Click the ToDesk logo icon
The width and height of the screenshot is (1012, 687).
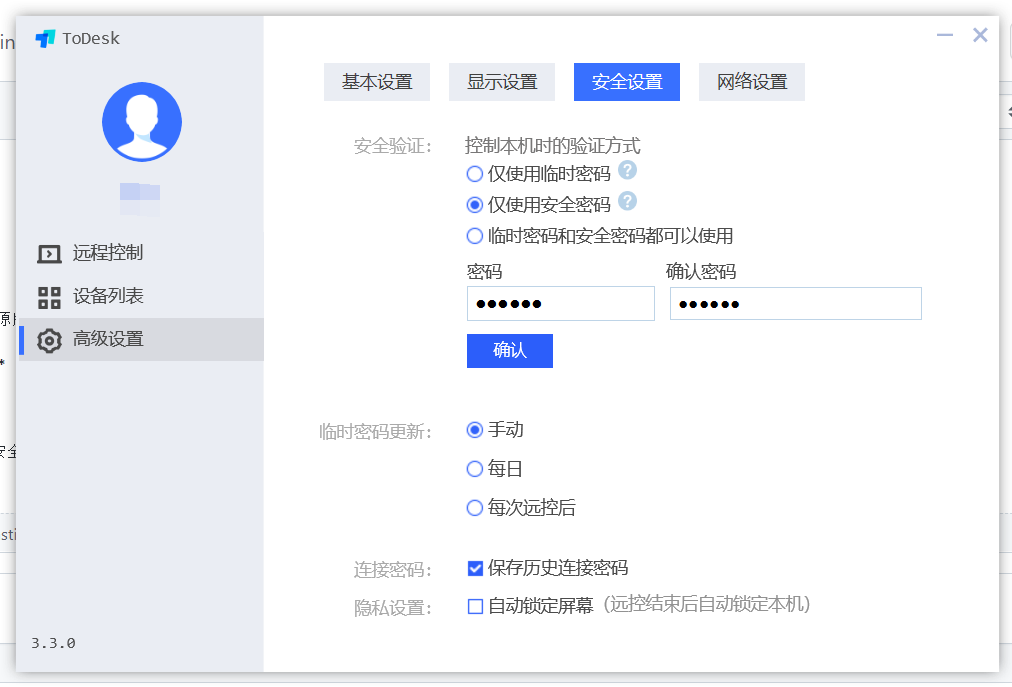pyautogui.click(x=45, y=39)
